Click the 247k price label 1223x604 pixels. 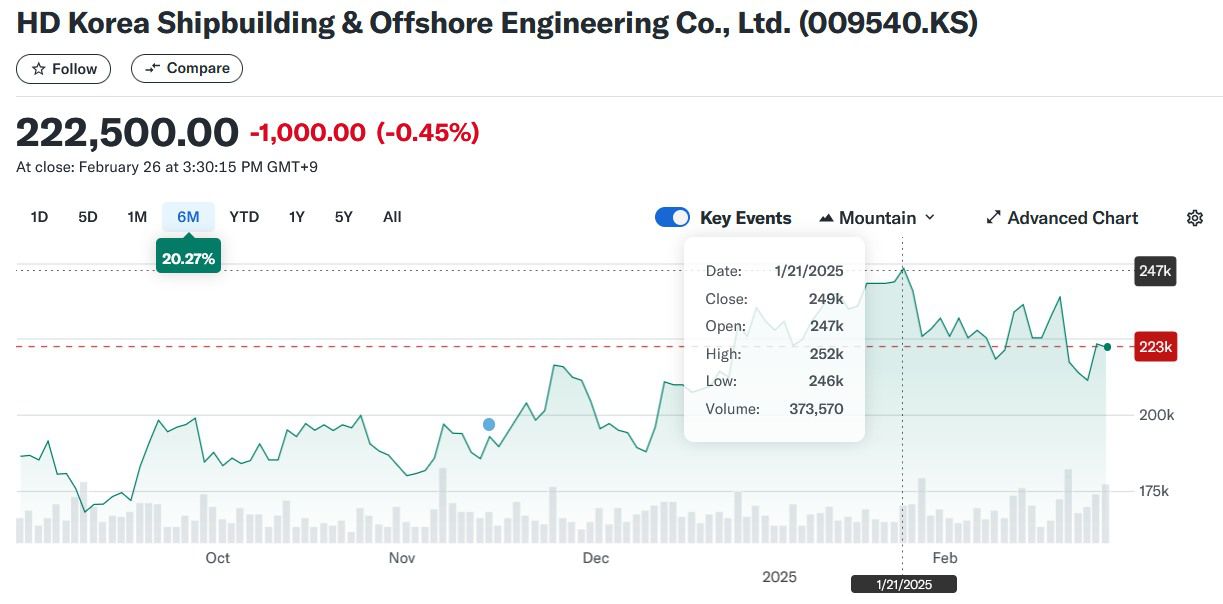click(1155, 271)
